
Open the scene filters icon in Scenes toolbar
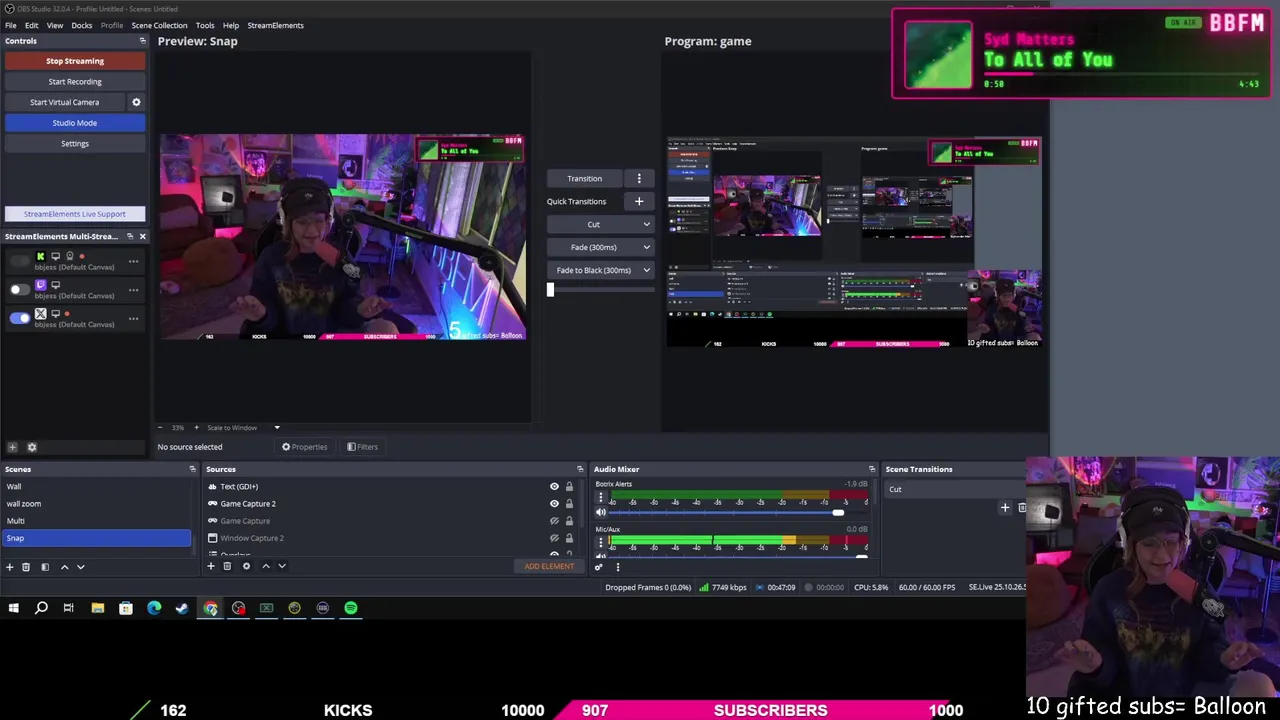[44, 567]
